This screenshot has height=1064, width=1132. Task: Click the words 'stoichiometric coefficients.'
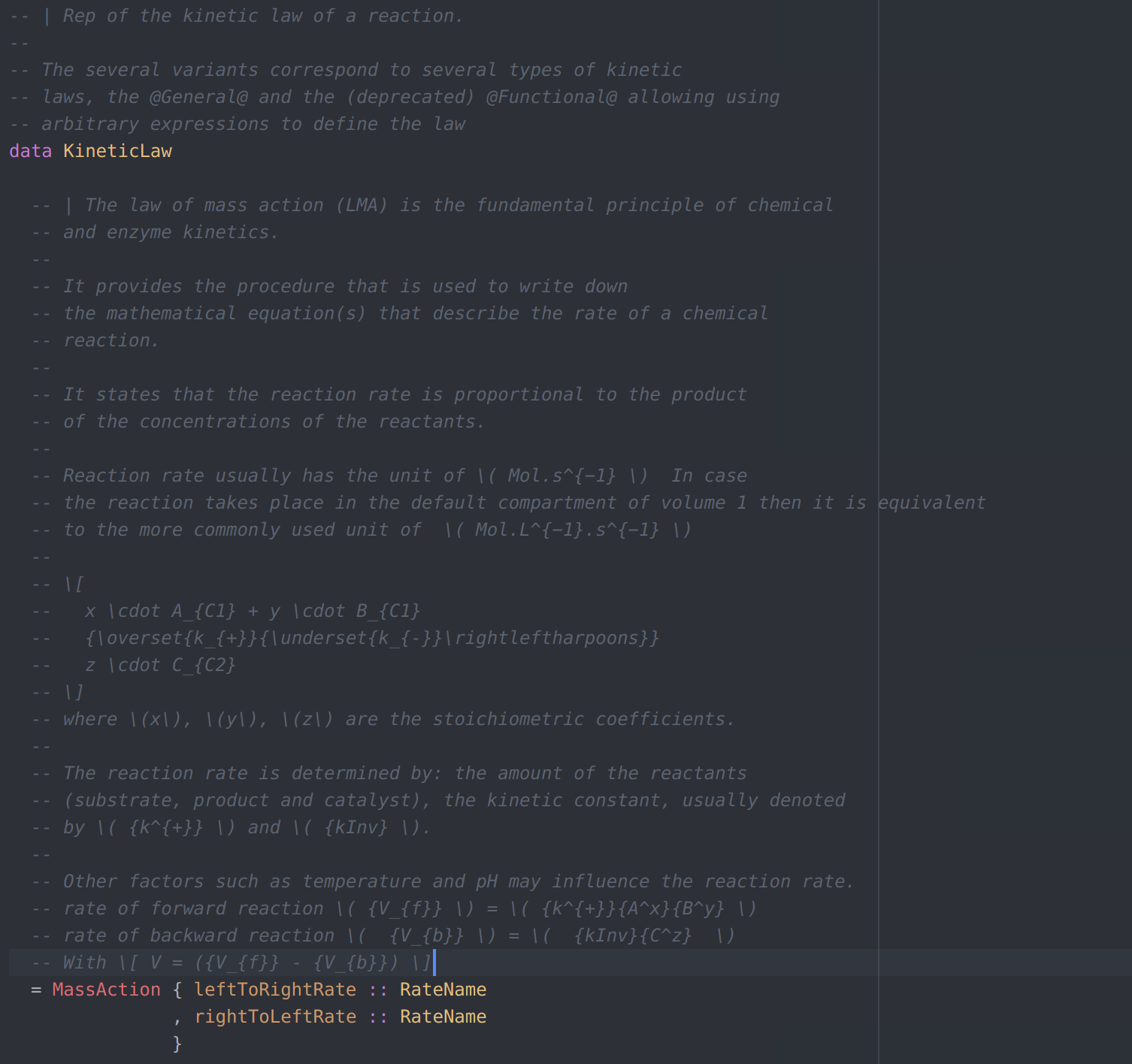pos(583,719)
